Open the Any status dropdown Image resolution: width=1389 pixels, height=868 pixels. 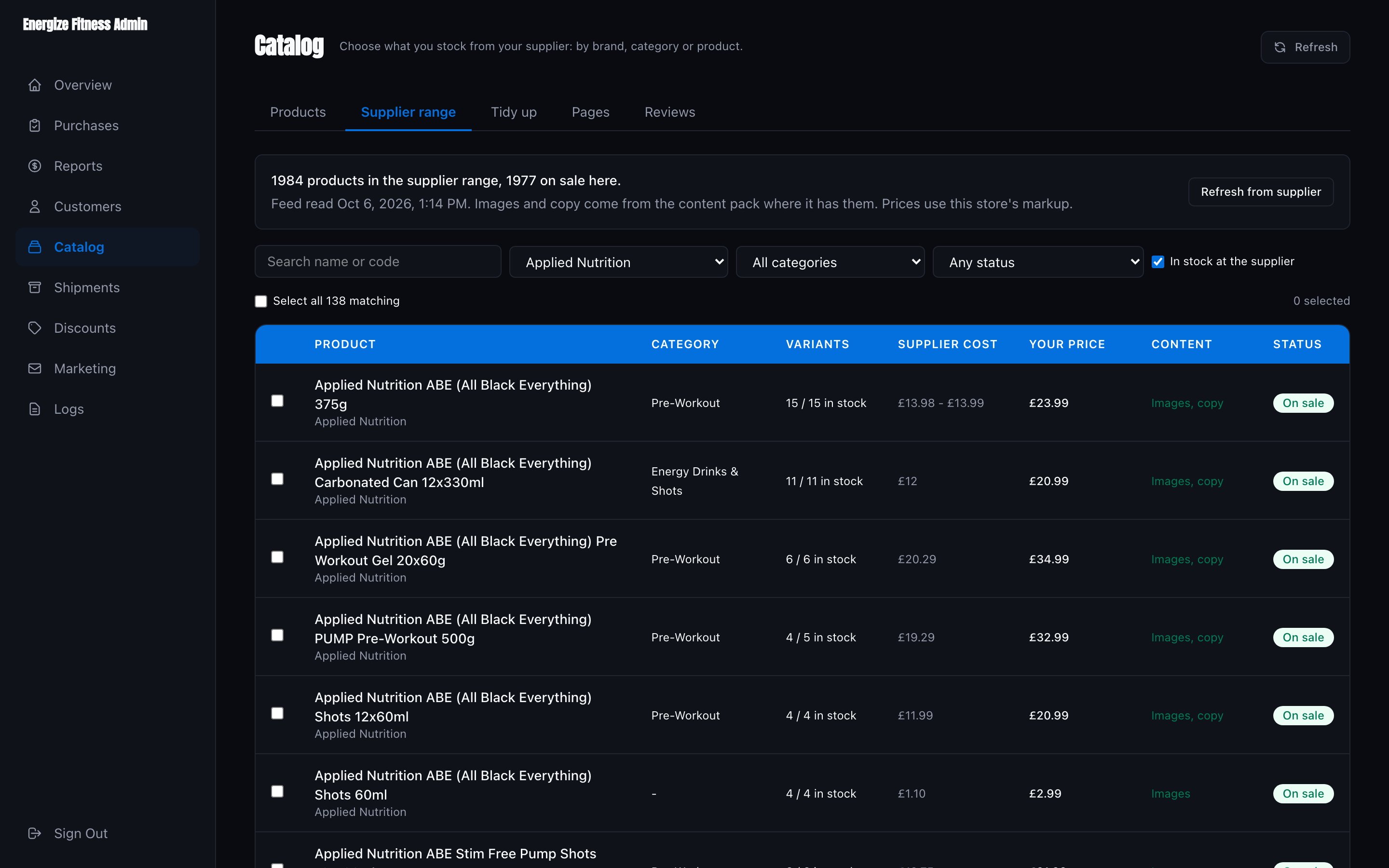point(1038,262)
